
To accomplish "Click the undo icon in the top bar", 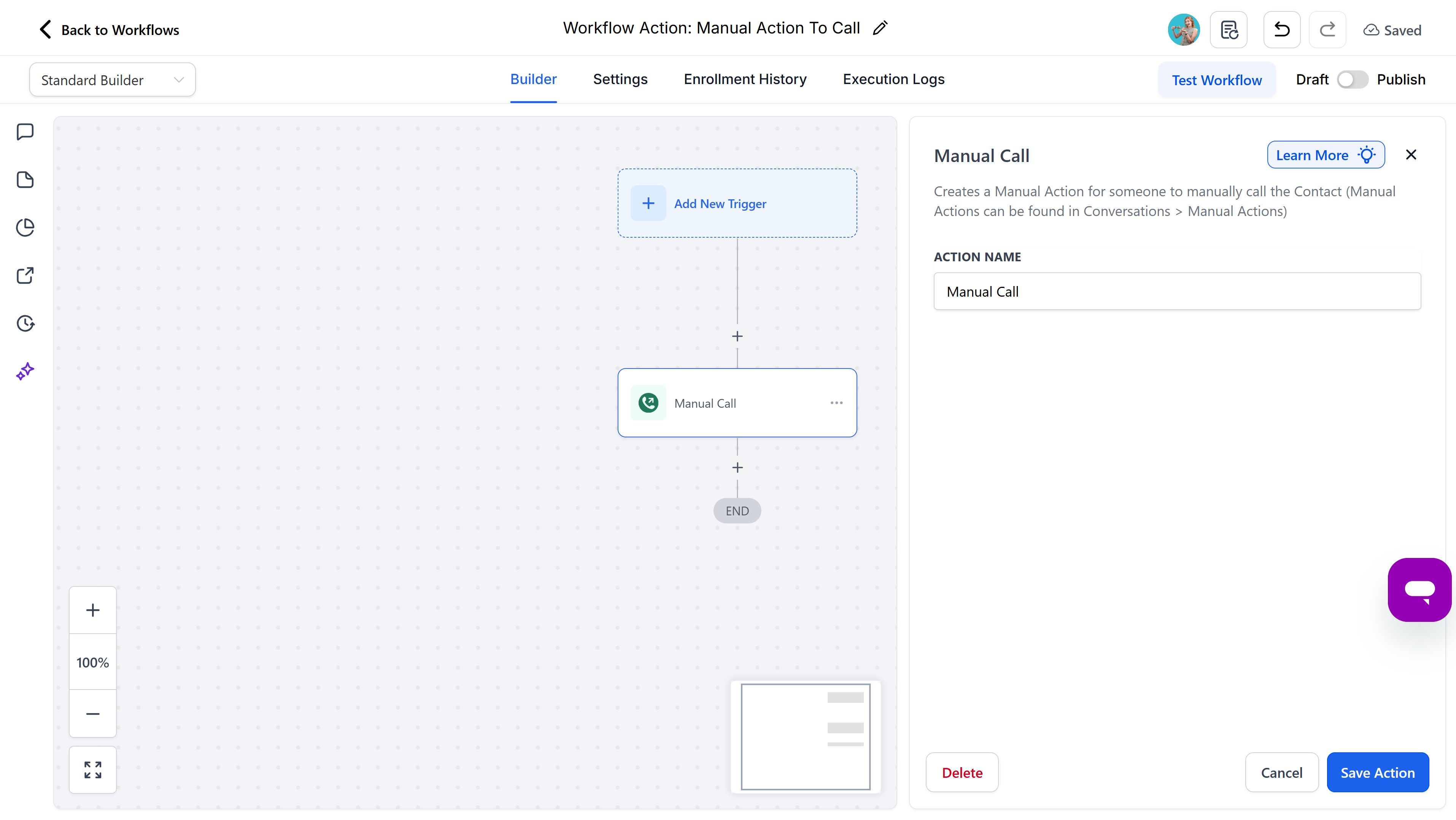I will (1281, 29).
